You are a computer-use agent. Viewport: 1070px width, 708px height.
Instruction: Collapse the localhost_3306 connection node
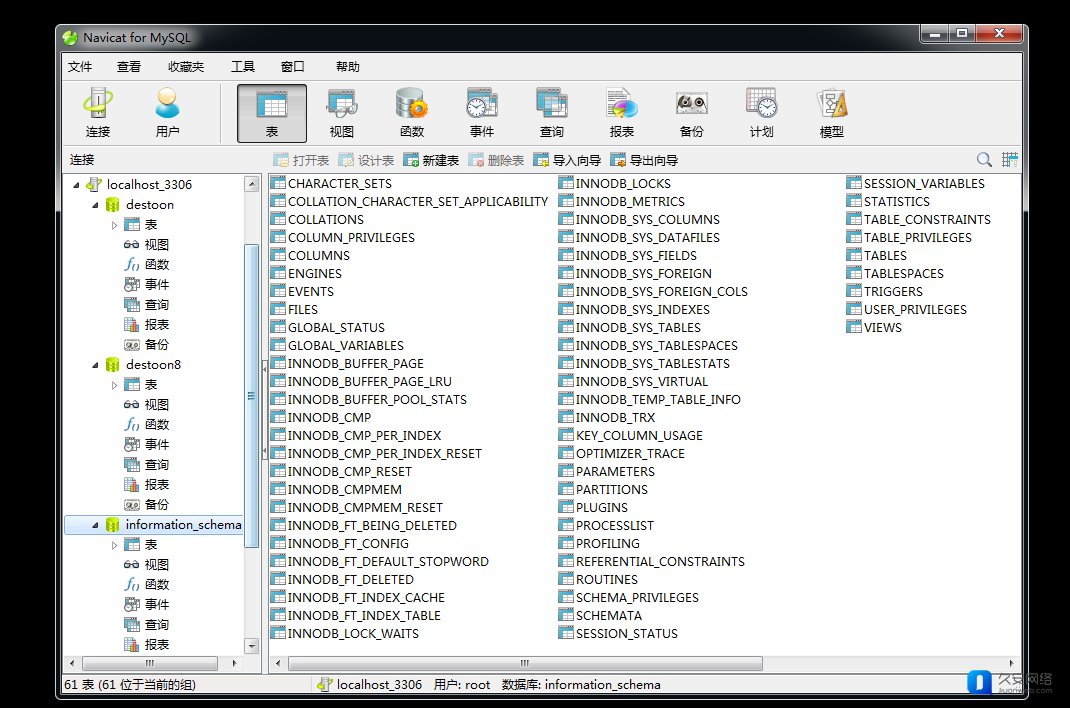[x=76, y=185]
